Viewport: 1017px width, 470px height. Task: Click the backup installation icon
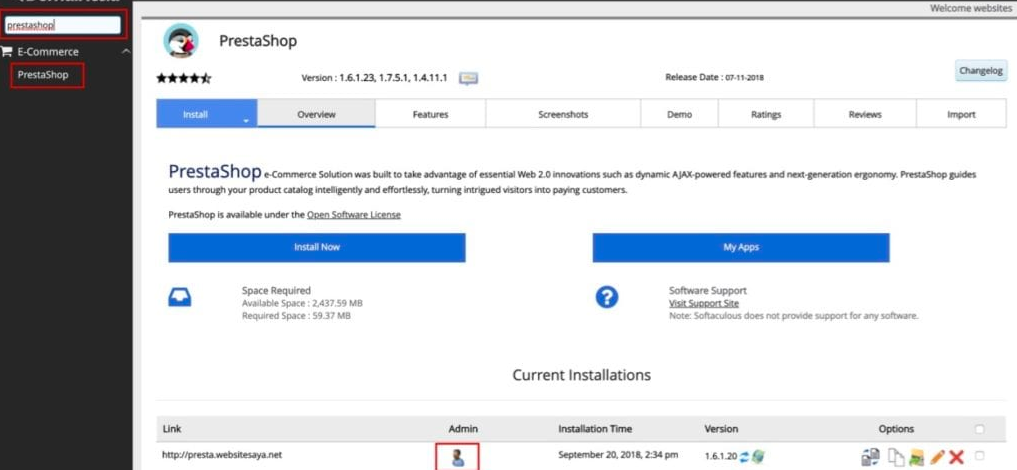tap(916, 457)
